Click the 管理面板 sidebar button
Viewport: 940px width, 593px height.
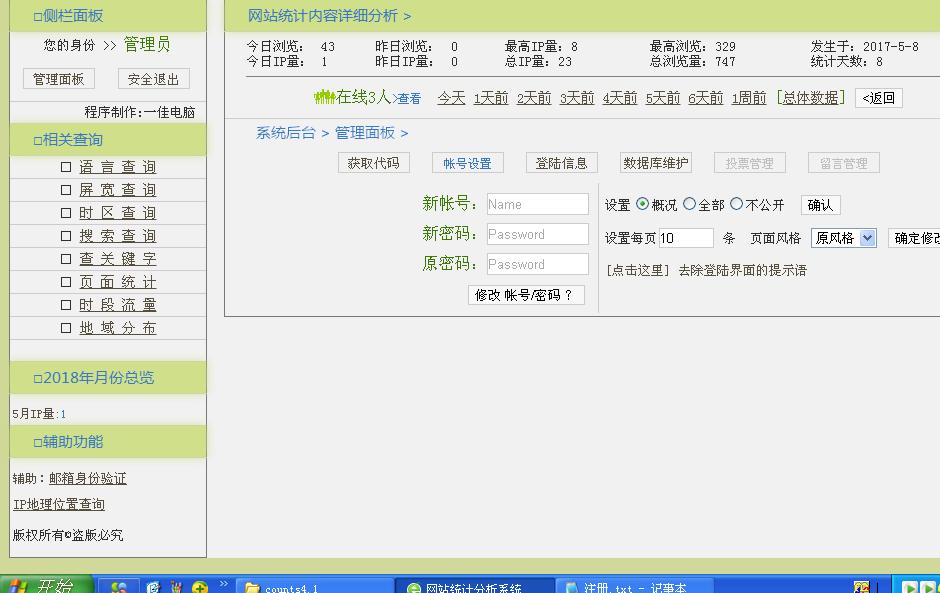(x=59, y=79)
